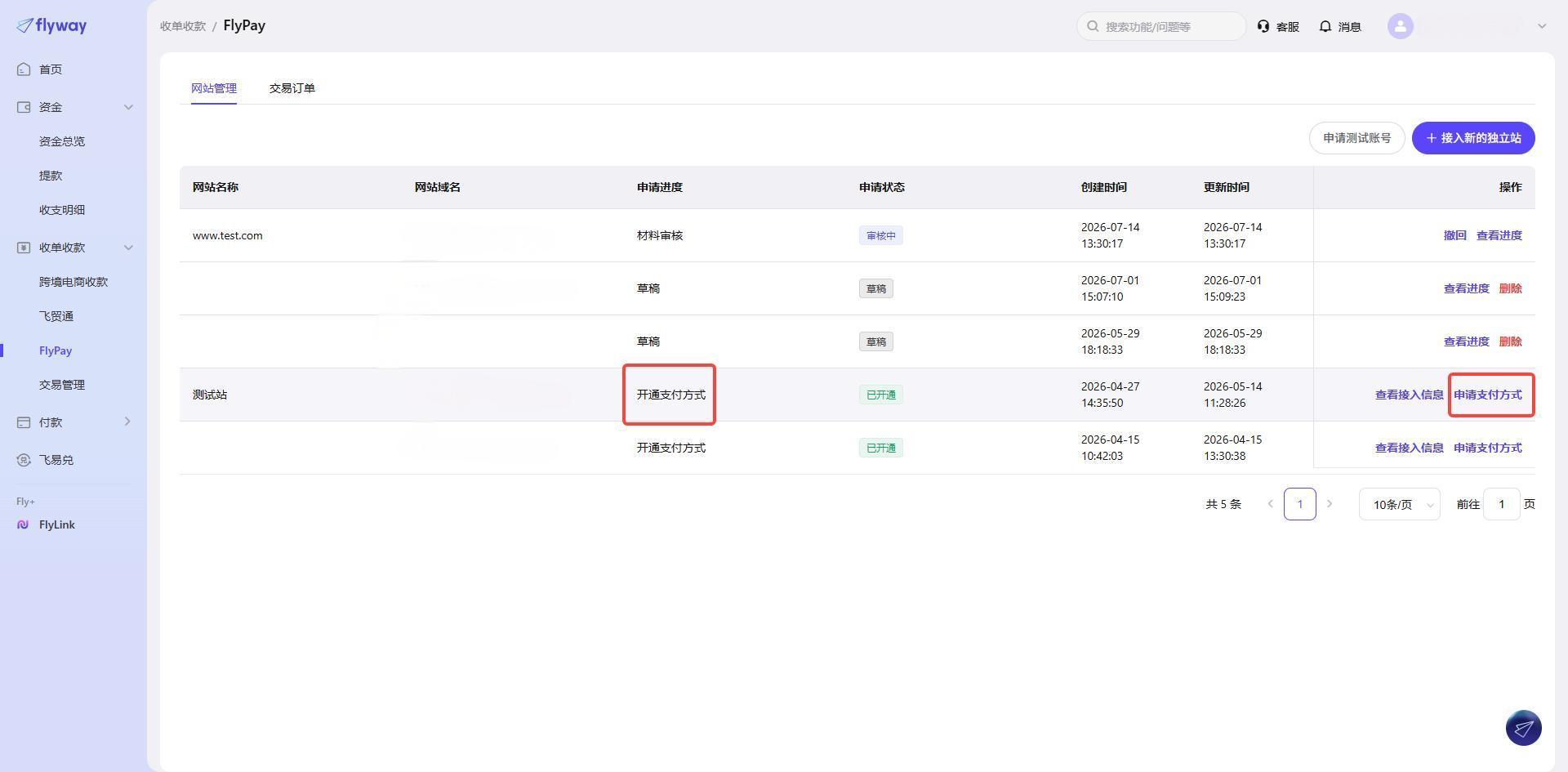Click 查看进度 for www.test.com
Viewport: 1568px width, 772px height.
(1499, 235)
